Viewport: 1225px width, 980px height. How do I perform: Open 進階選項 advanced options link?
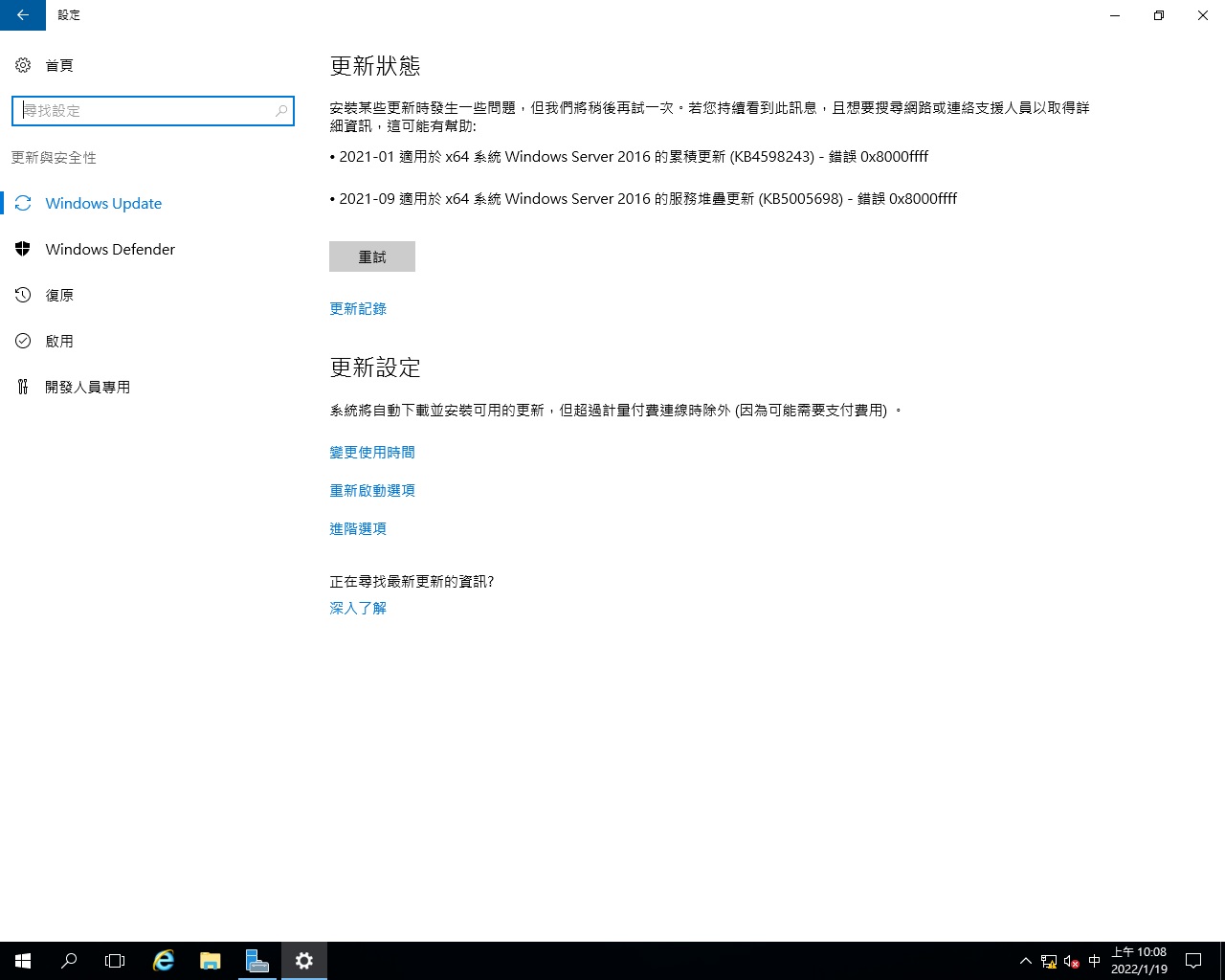[x=358, y=529]
